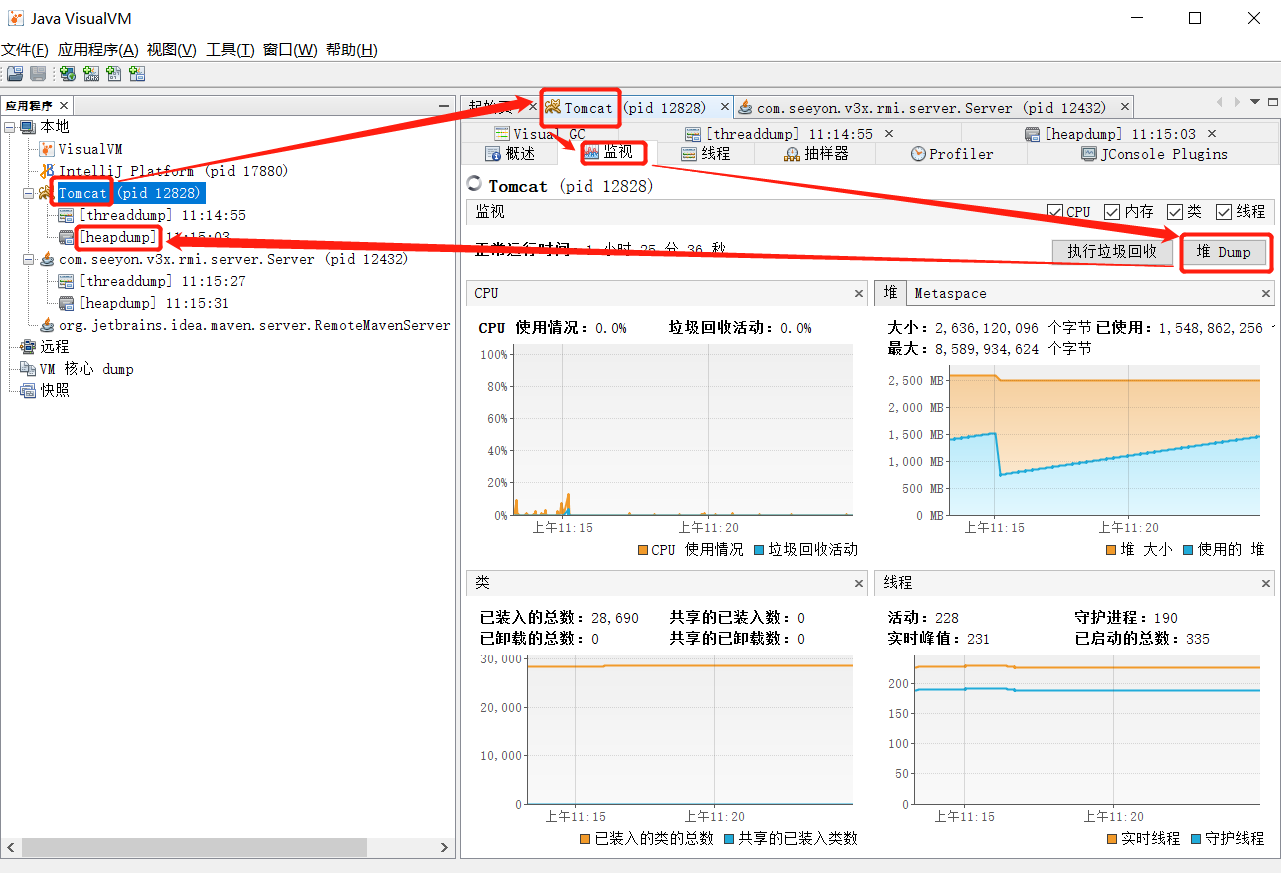This screenshot has height=873, width=1281.
Task: Click the Snapshots (快照) node icon
Action: click(x=27, y=391)
